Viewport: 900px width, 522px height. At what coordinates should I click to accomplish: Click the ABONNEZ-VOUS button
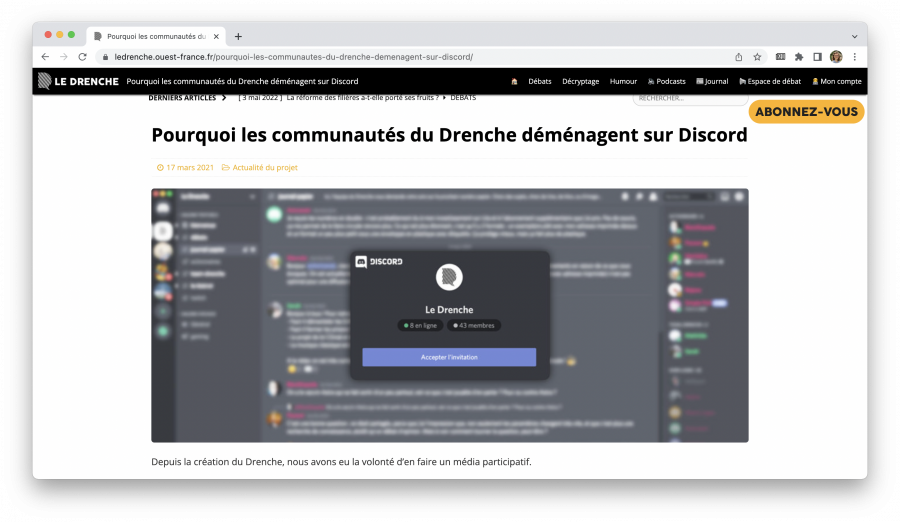806,112
